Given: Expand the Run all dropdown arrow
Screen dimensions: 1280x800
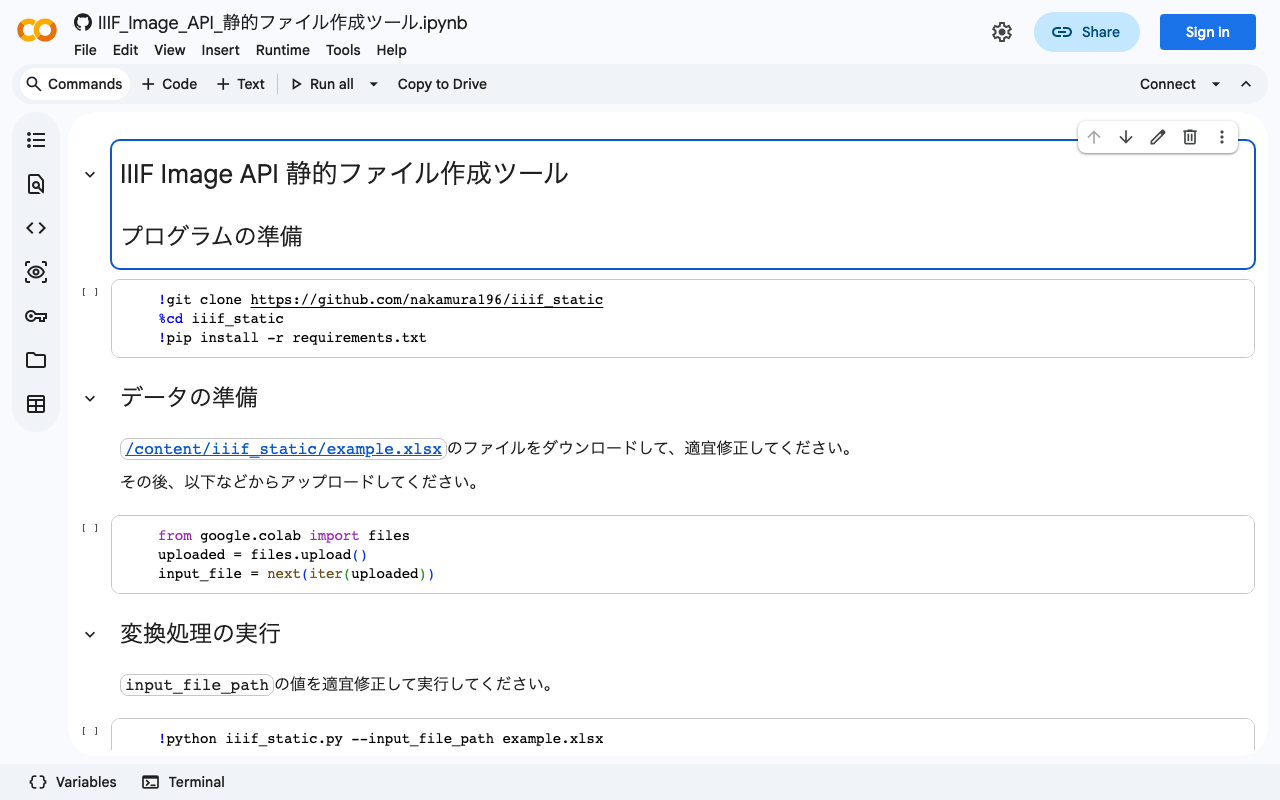Looking at the screenshot, I should pyautogui.click(x=372, y=84).
